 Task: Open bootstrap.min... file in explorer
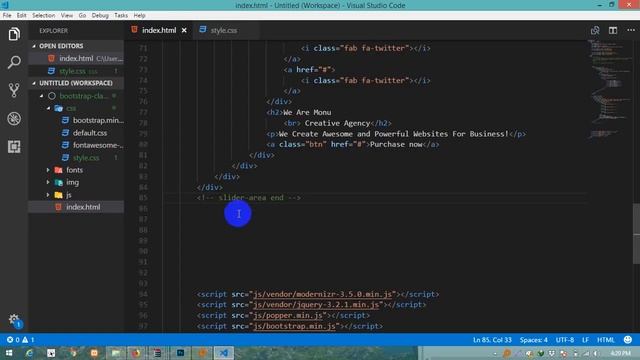(76, 120)
